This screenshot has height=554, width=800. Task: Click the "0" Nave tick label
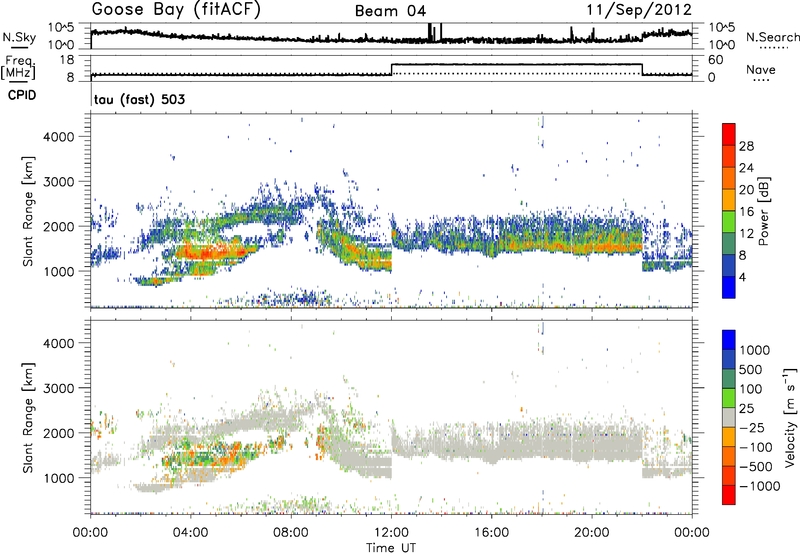click(x=712, y=78)
